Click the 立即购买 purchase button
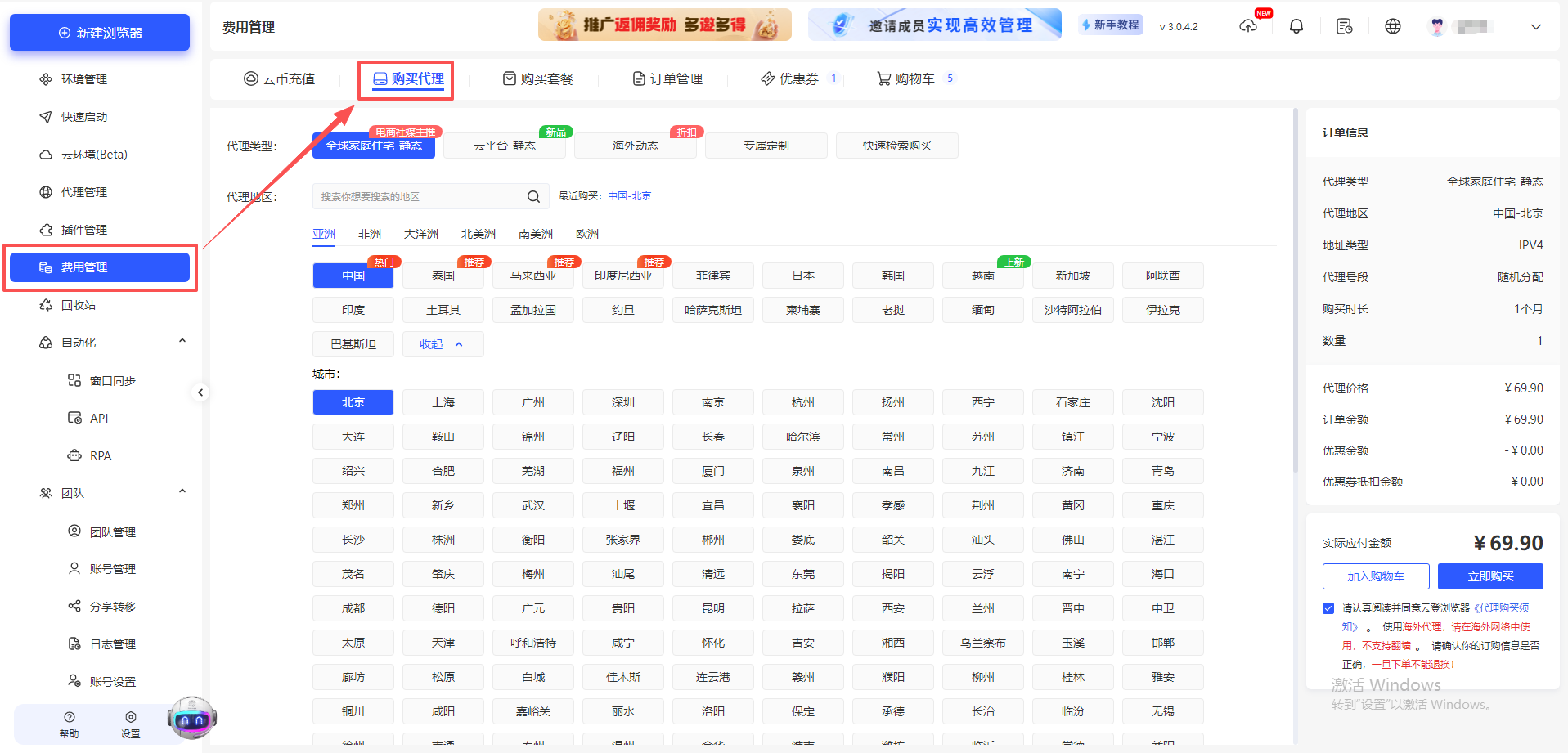The height and width of the screenshot is (753, 1568). (x=1489, y=576)
